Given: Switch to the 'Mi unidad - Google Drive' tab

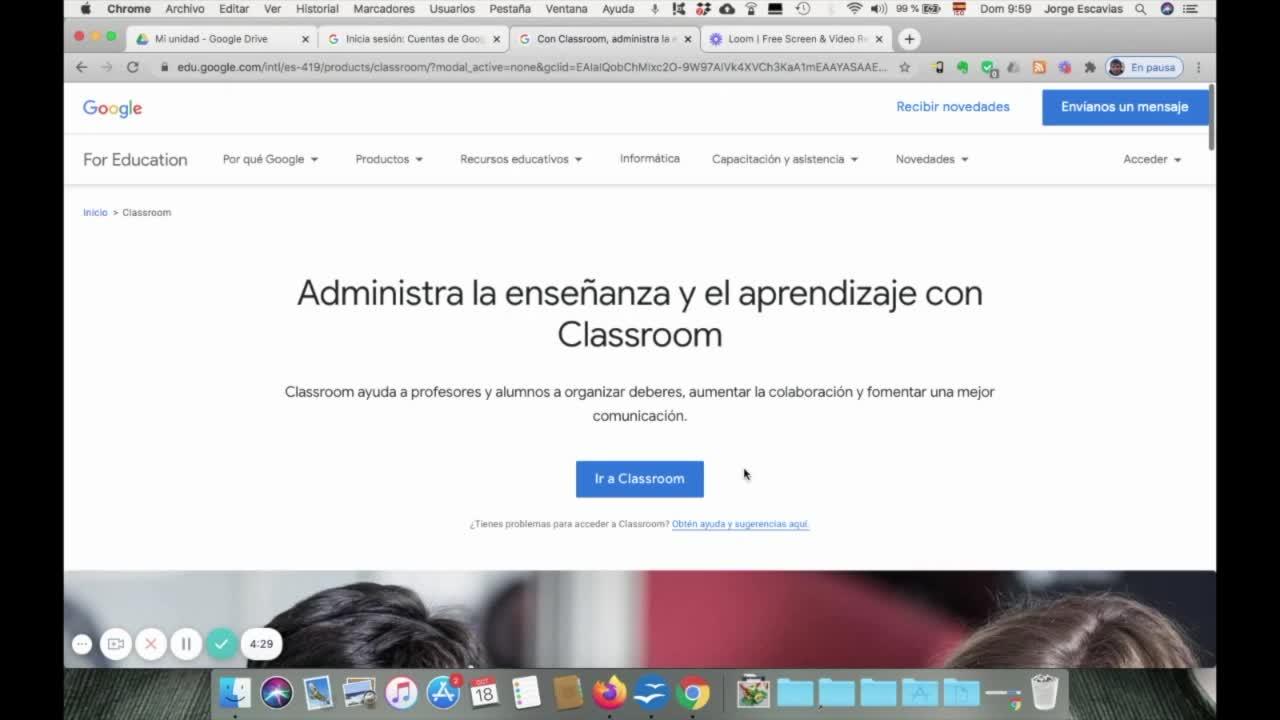Looking at the screenshot, I should click(220, 39).
